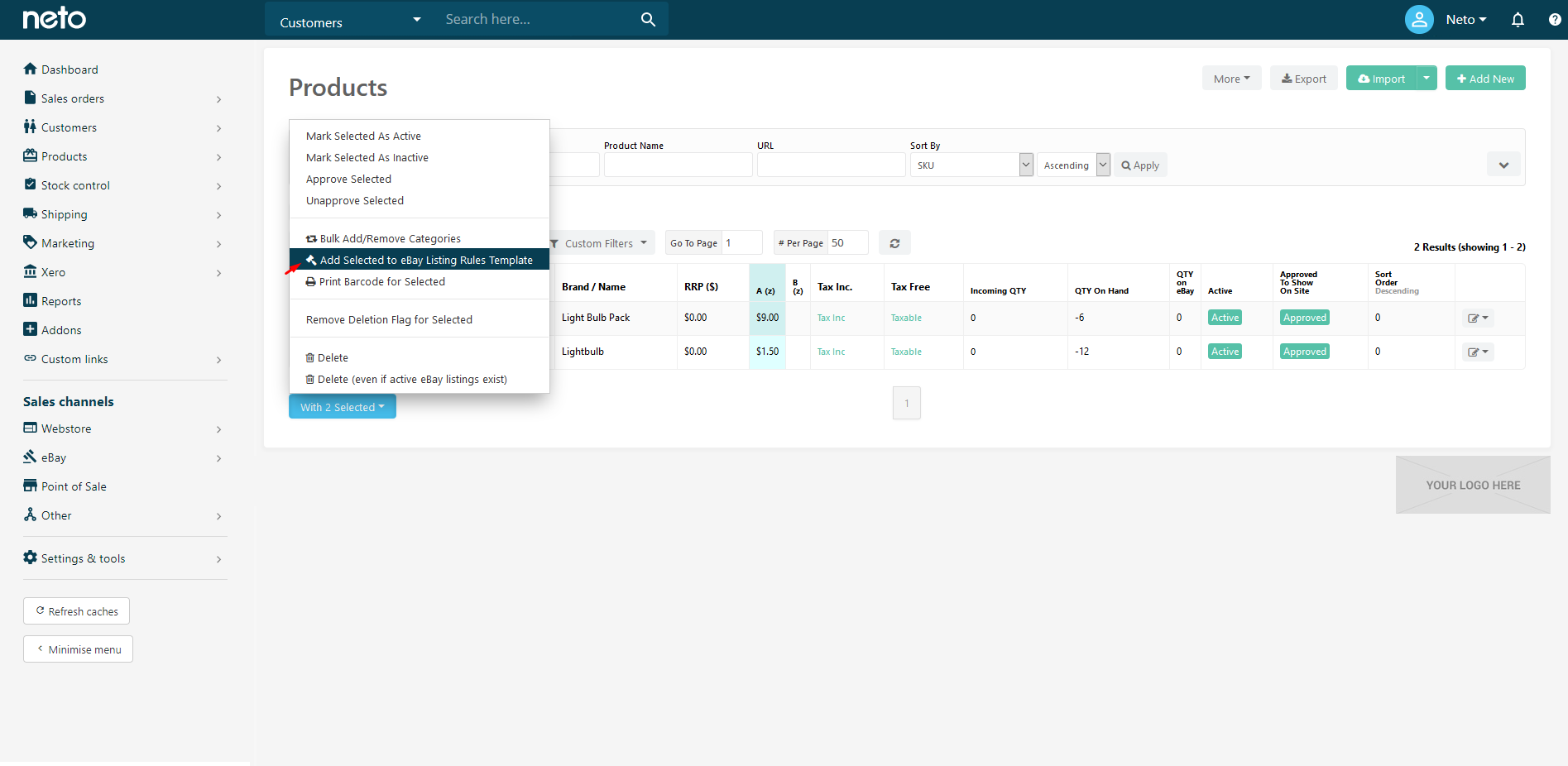Expand Settings & tools submenu chevron
The image size is (1568, 766).
coord(218,559)
